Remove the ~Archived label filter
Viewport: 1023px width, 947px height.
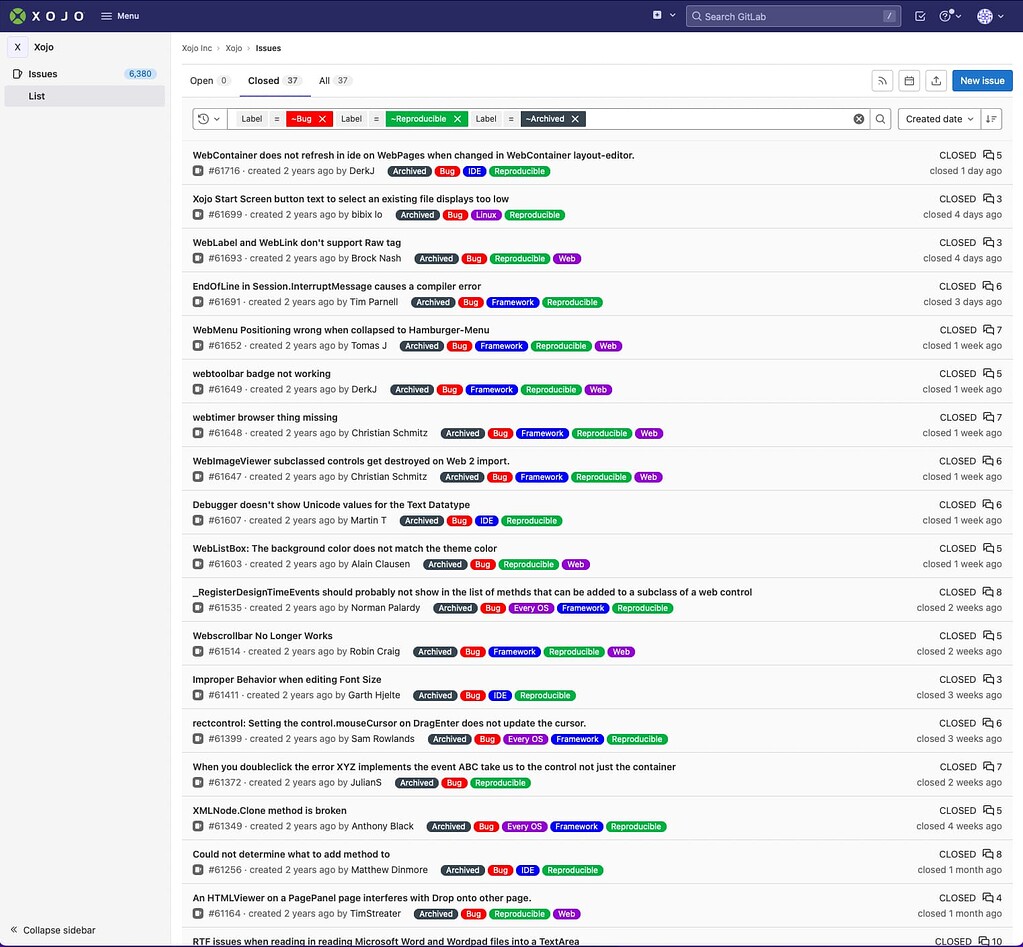[575, 119]
